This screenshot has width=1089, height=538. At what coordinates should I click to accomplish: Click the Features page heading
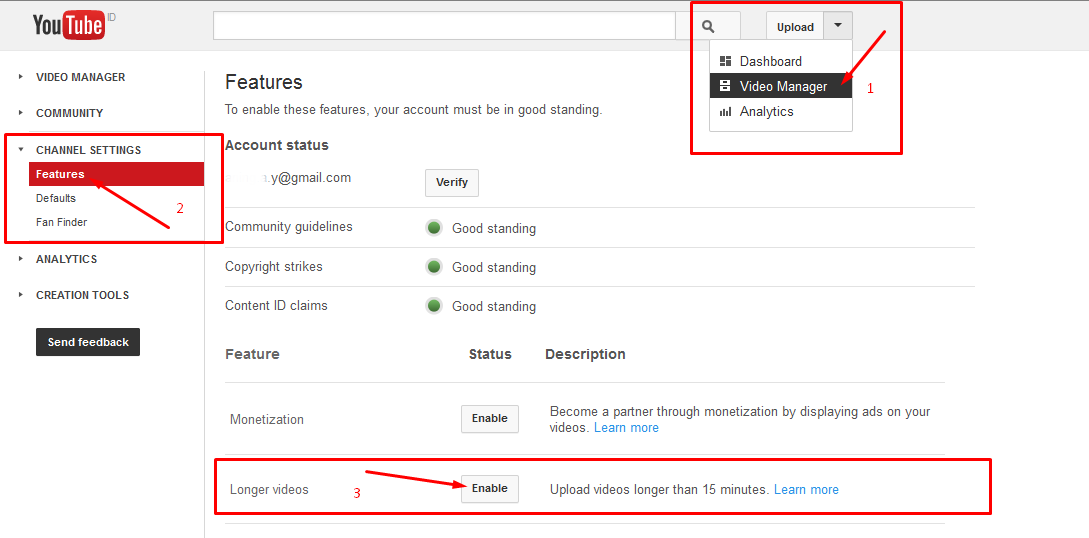pyautogui.click(x=264, y=83)
